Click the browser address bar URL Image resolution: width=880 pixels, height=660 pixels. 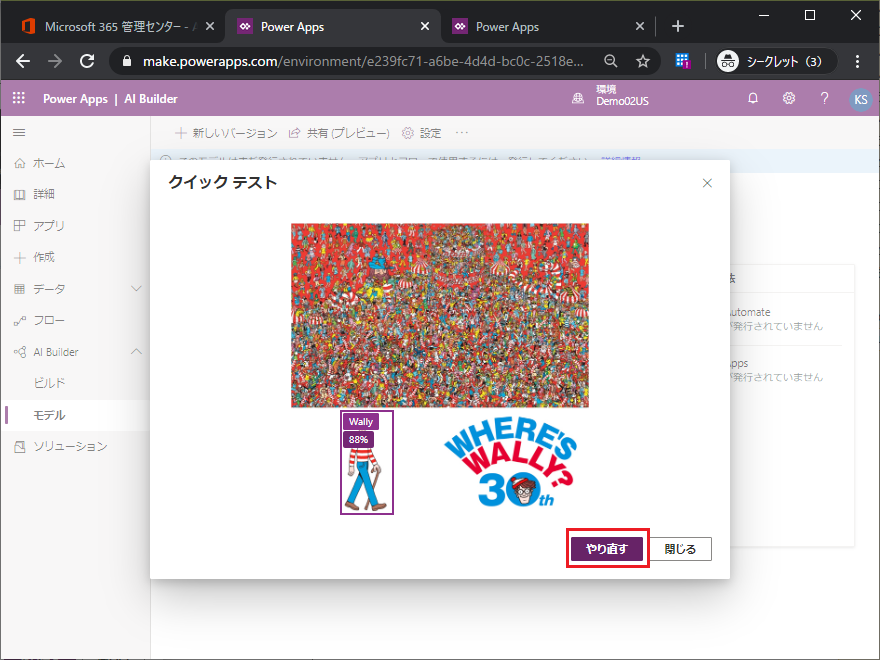tap(363, 61)
